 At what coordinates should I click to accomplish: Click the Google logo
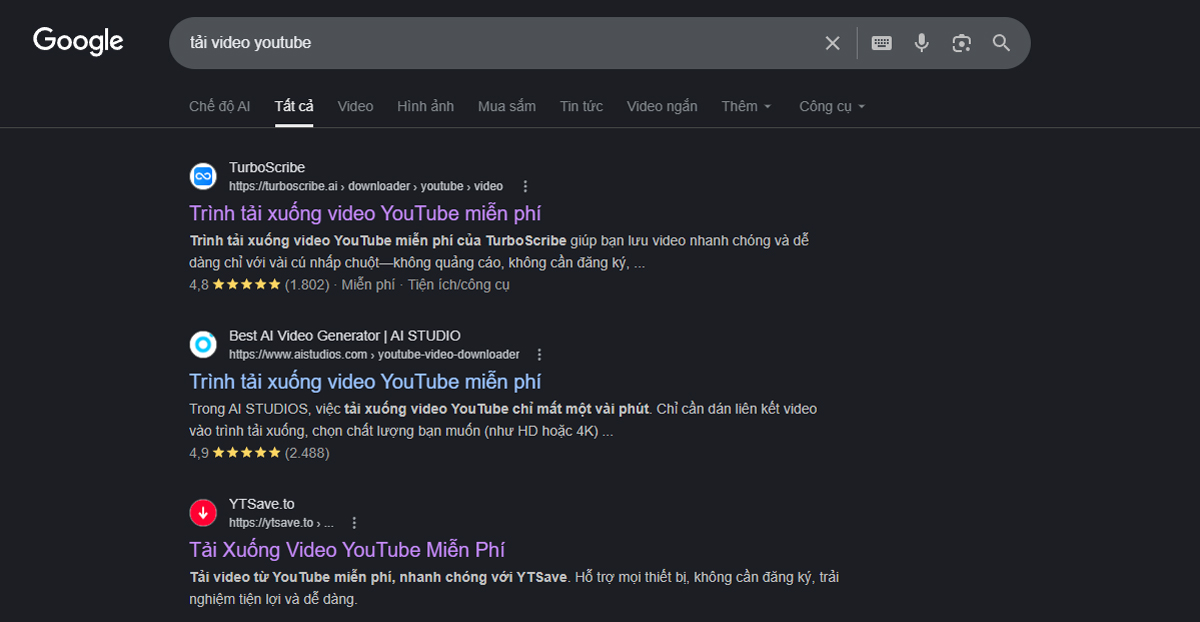pos(78,40)
